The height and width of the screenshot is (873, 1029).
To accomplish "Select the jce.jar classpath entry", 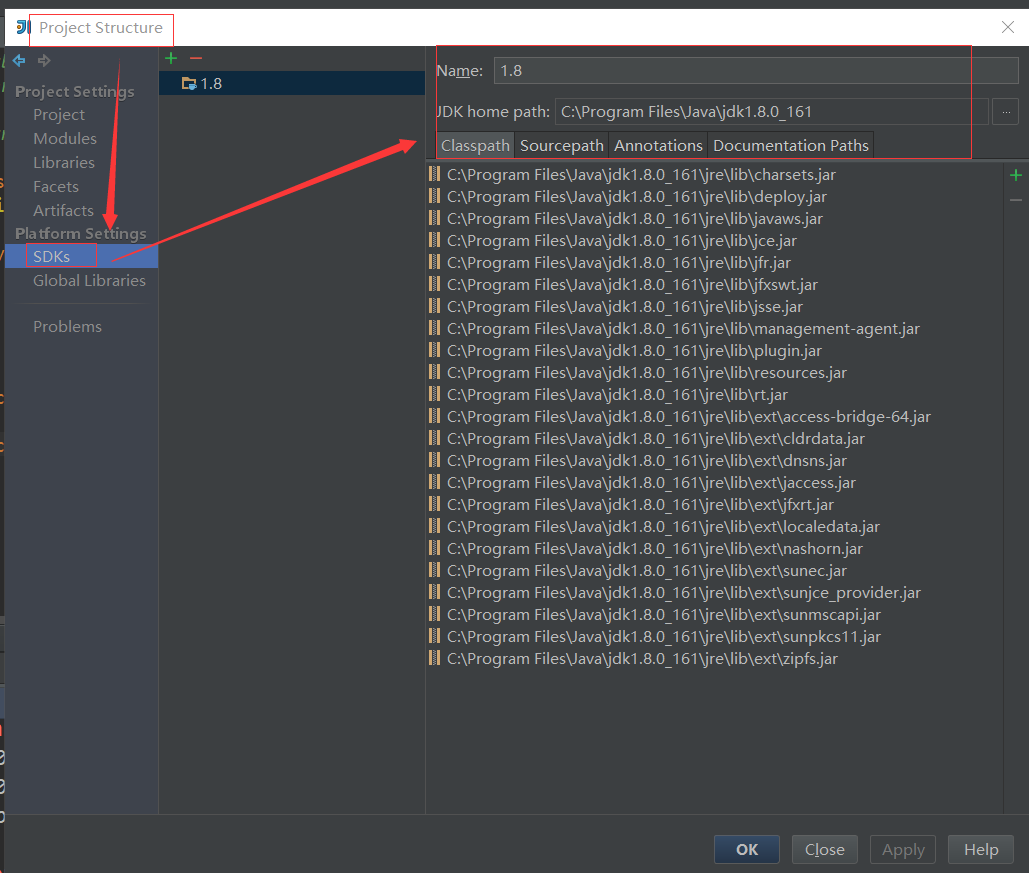I will pos(621,241).
